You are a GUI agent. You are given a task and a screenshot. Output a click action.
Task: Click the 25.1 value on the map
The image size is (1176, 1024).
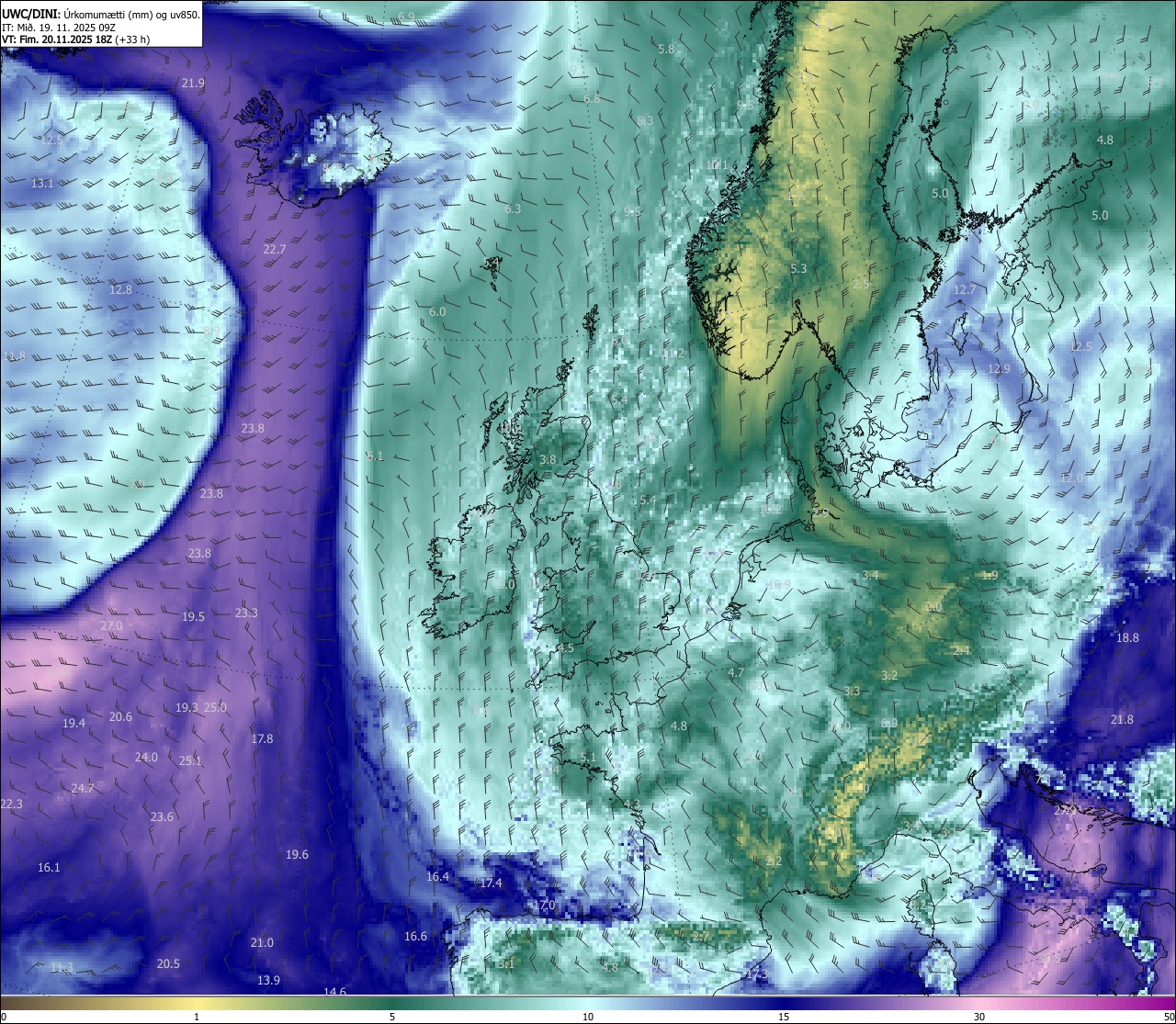click(190, 760)
